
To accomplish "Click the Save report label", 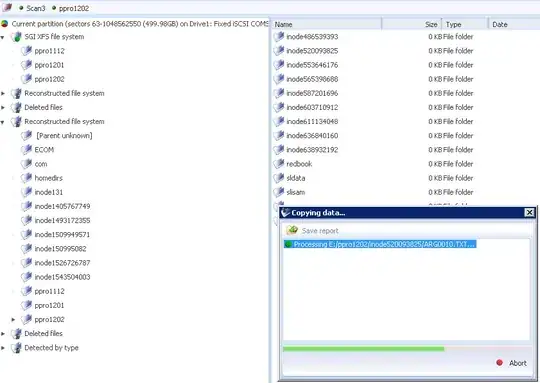I will coord(320,231).
